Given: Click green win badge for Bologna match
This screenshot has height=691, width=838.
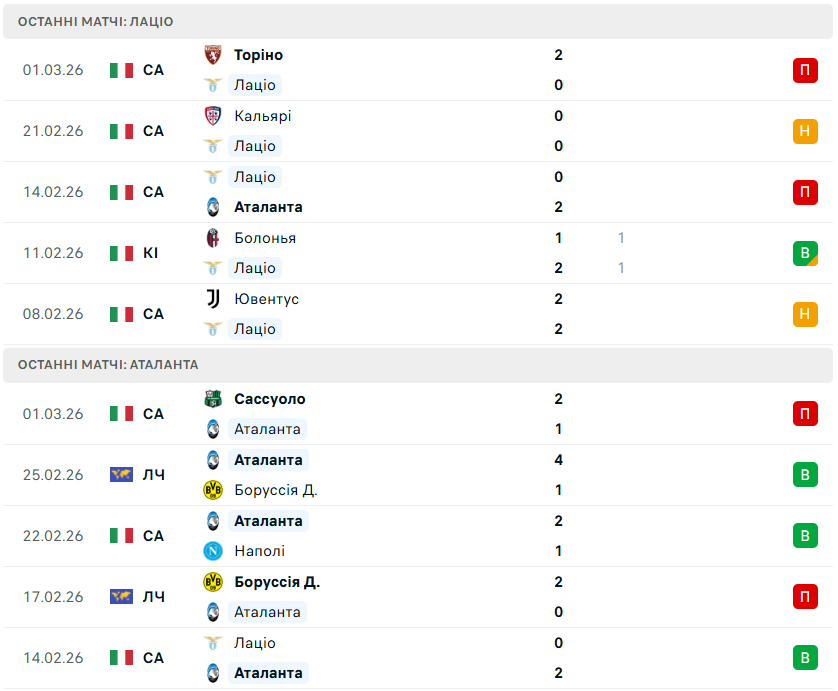Looking at the screenshot, I should (x=805, y=253).
